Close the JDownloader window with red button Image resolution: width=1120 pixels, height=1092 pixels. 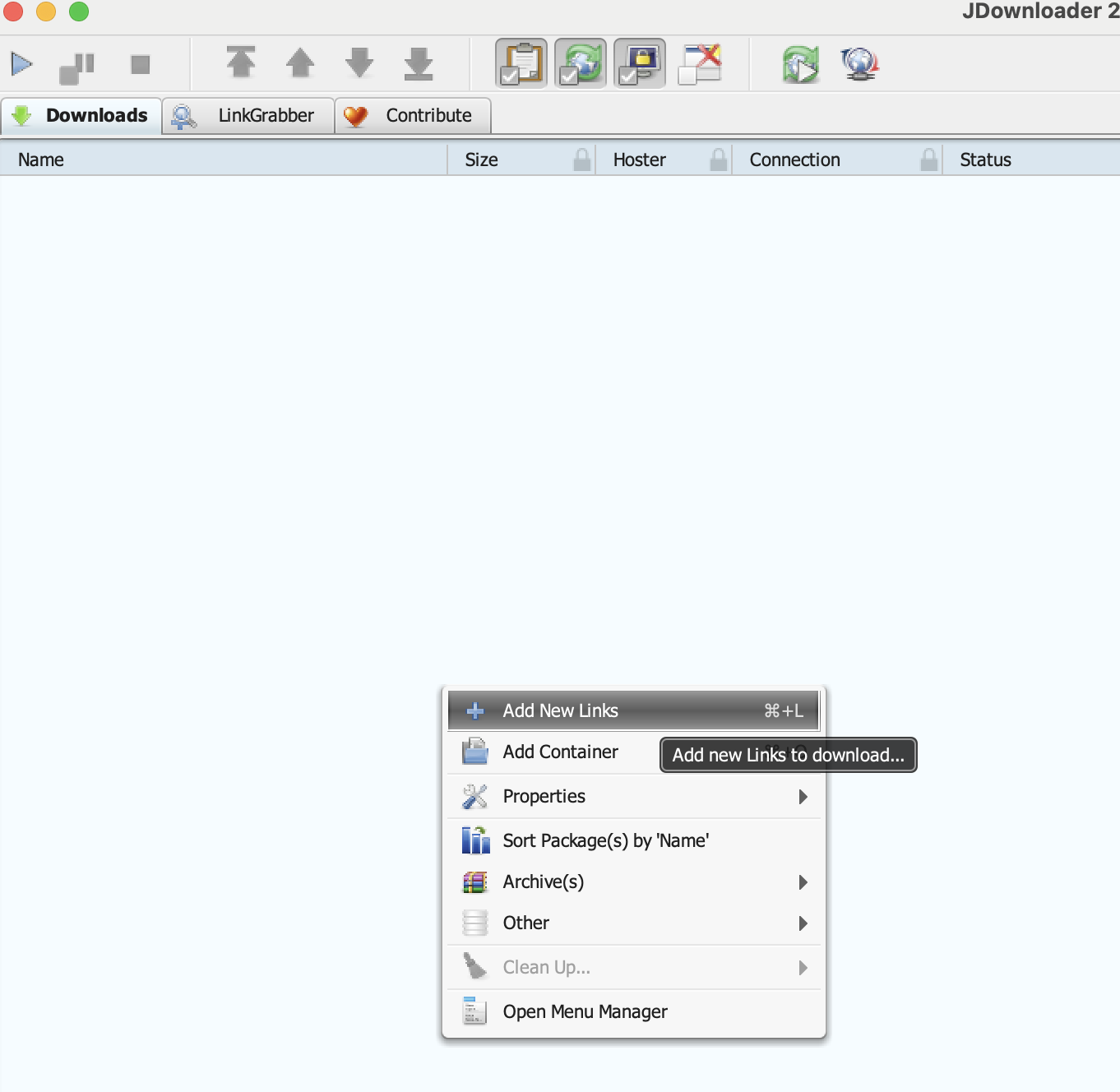[x=13, y=12]
